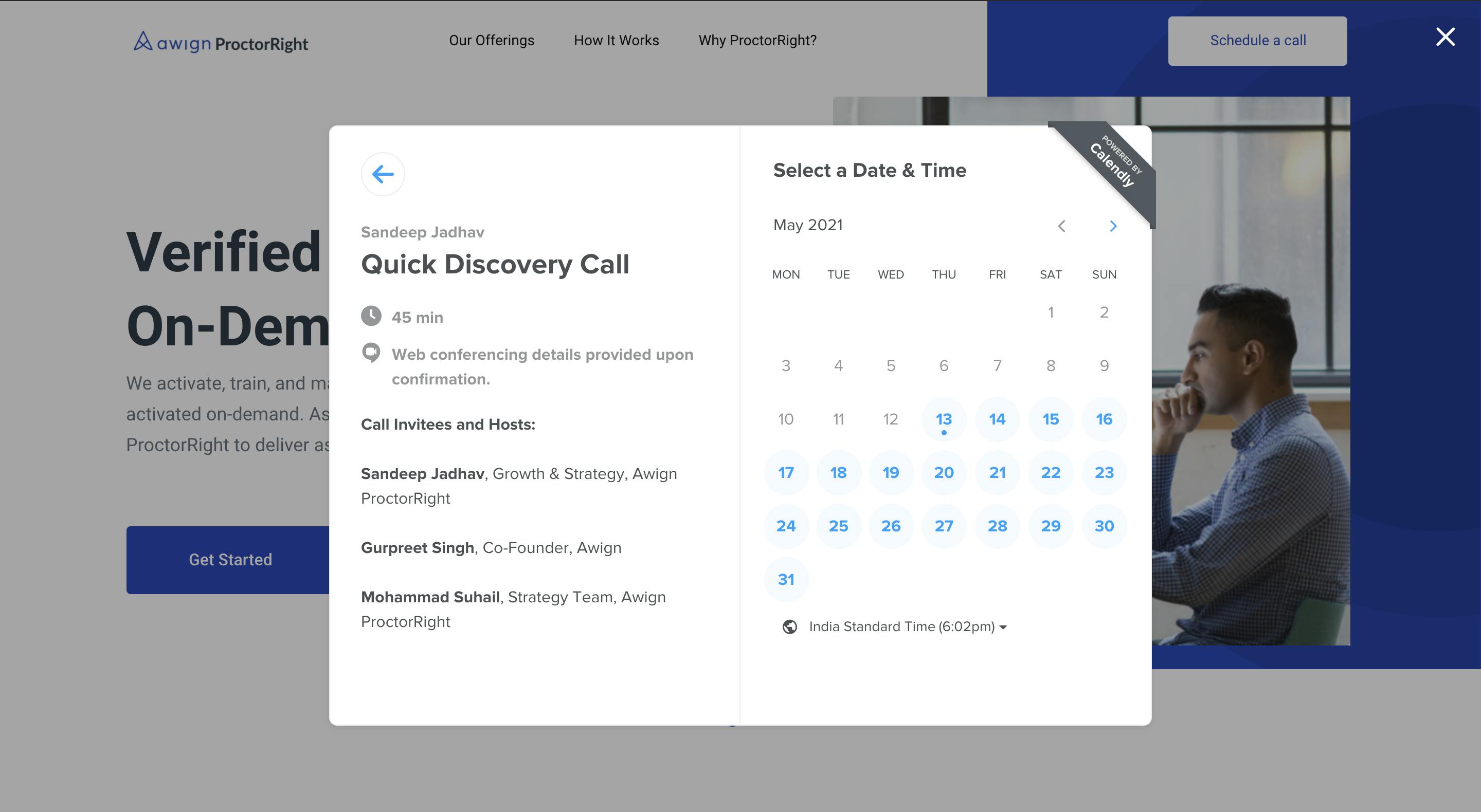This screenshot has width=1481, height=812.
Task: Click the Sandeep Jadhav host name above title
Action: click(x=423, y=232)
